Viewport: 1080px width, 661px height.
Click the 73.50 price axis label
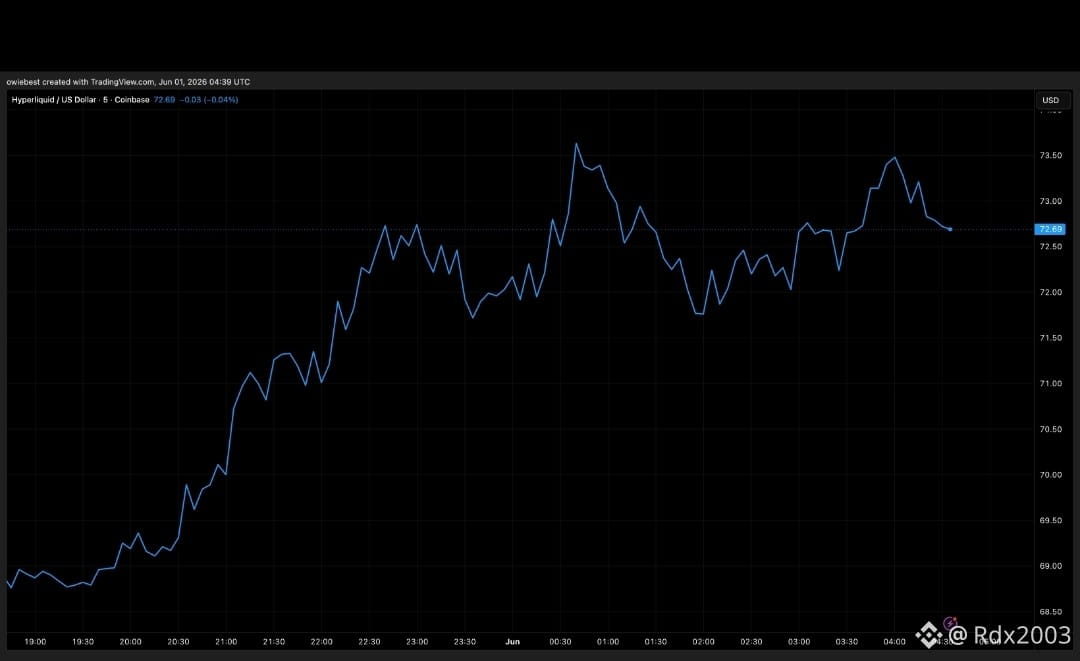[x=1050, y=156]
